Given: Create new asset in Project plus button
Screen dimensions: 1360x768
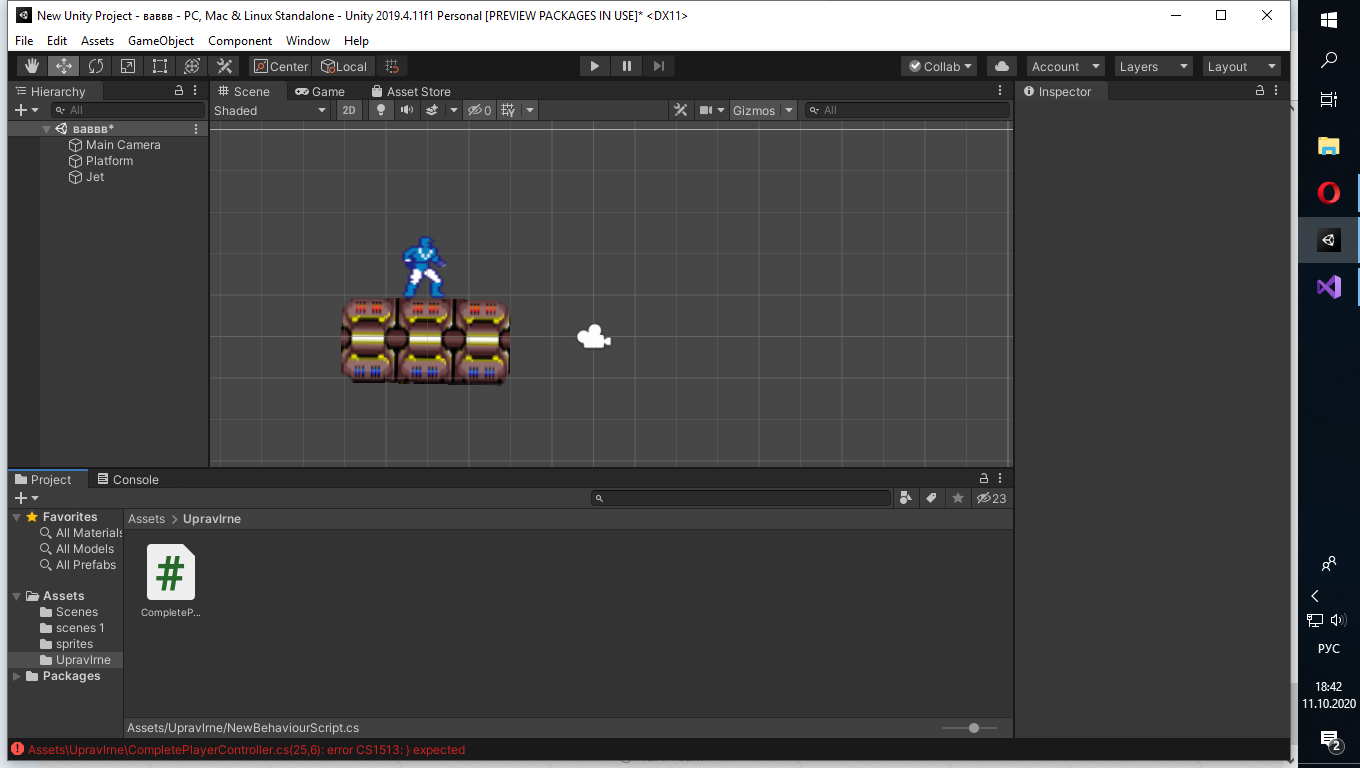Looking at the screenshot, I should [x=27, y=498].
